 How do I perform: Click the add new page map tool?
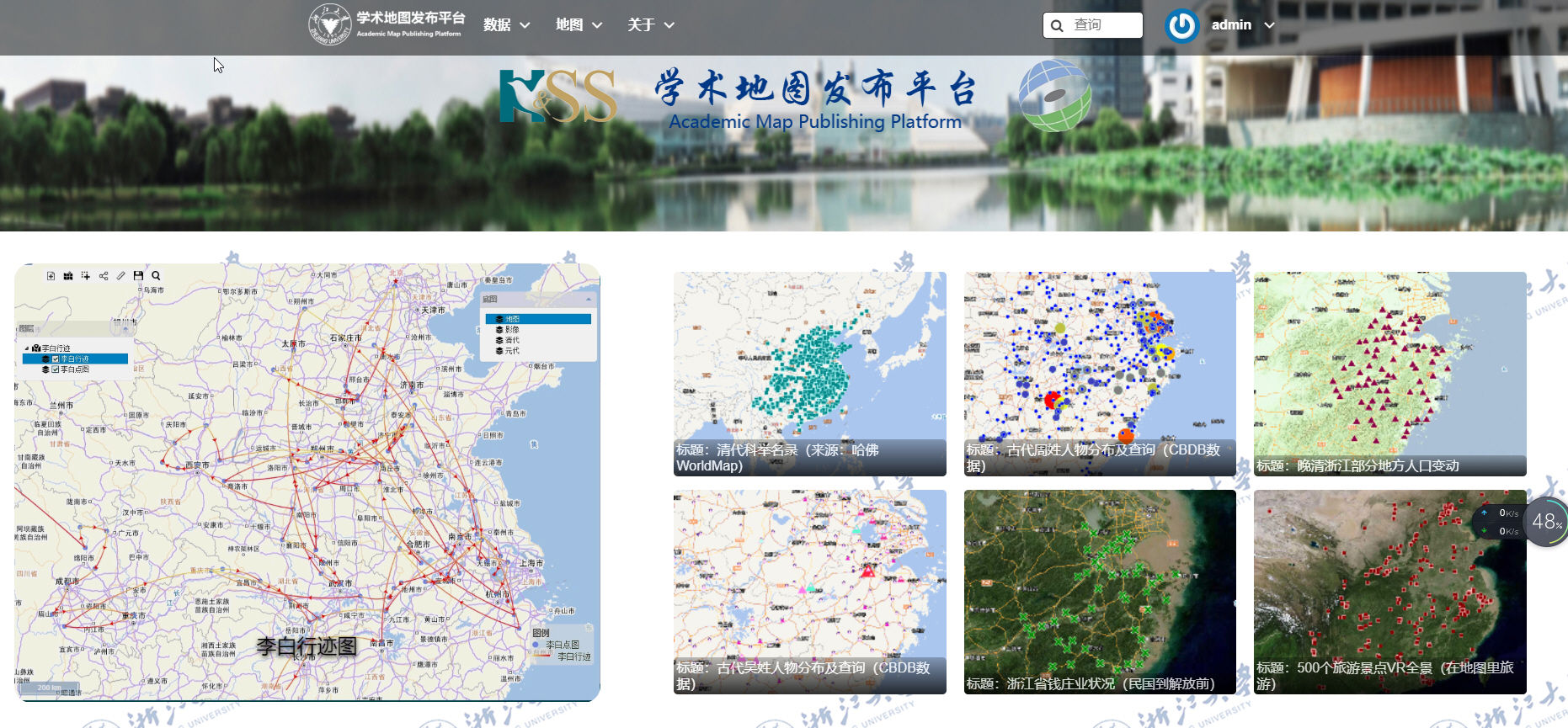point(51,276)
